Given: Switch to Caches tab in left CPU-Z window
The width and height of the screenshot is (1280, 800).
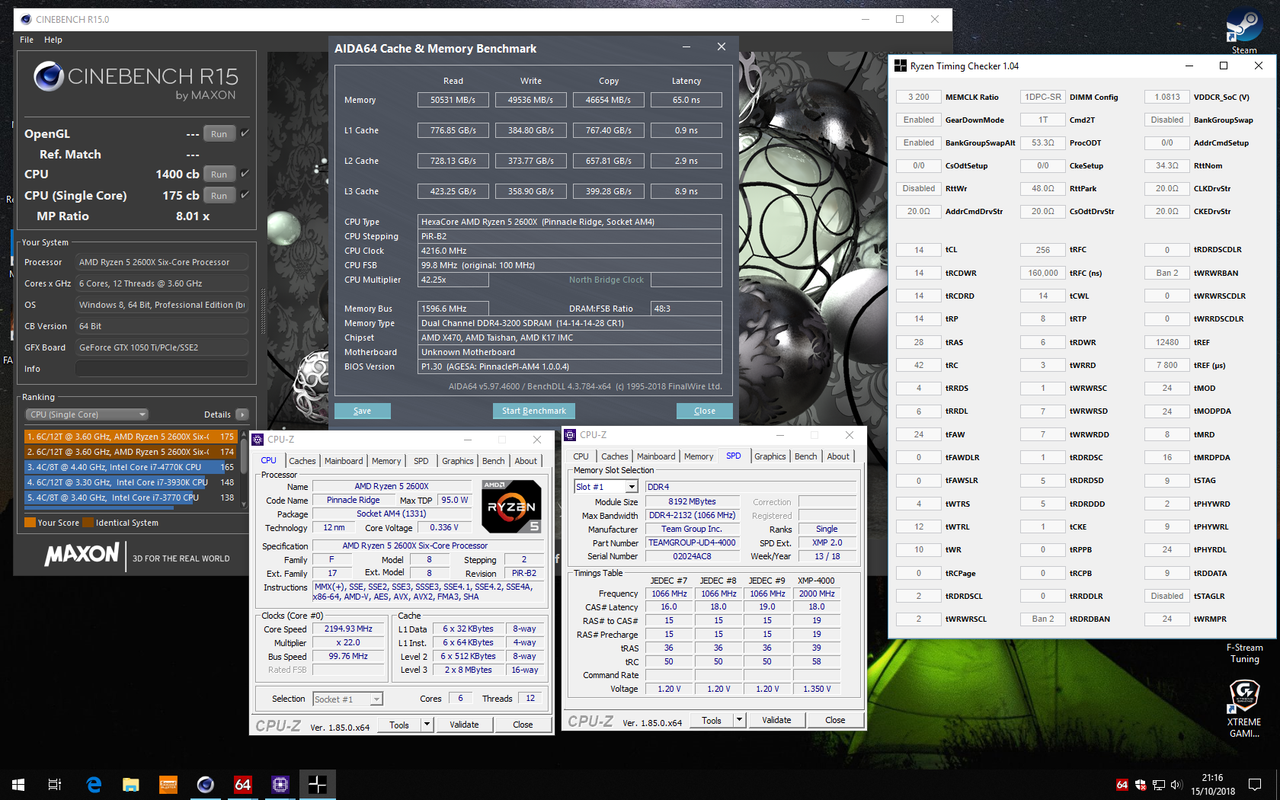Looking at the screenshot, I should [x=302, y=461].
